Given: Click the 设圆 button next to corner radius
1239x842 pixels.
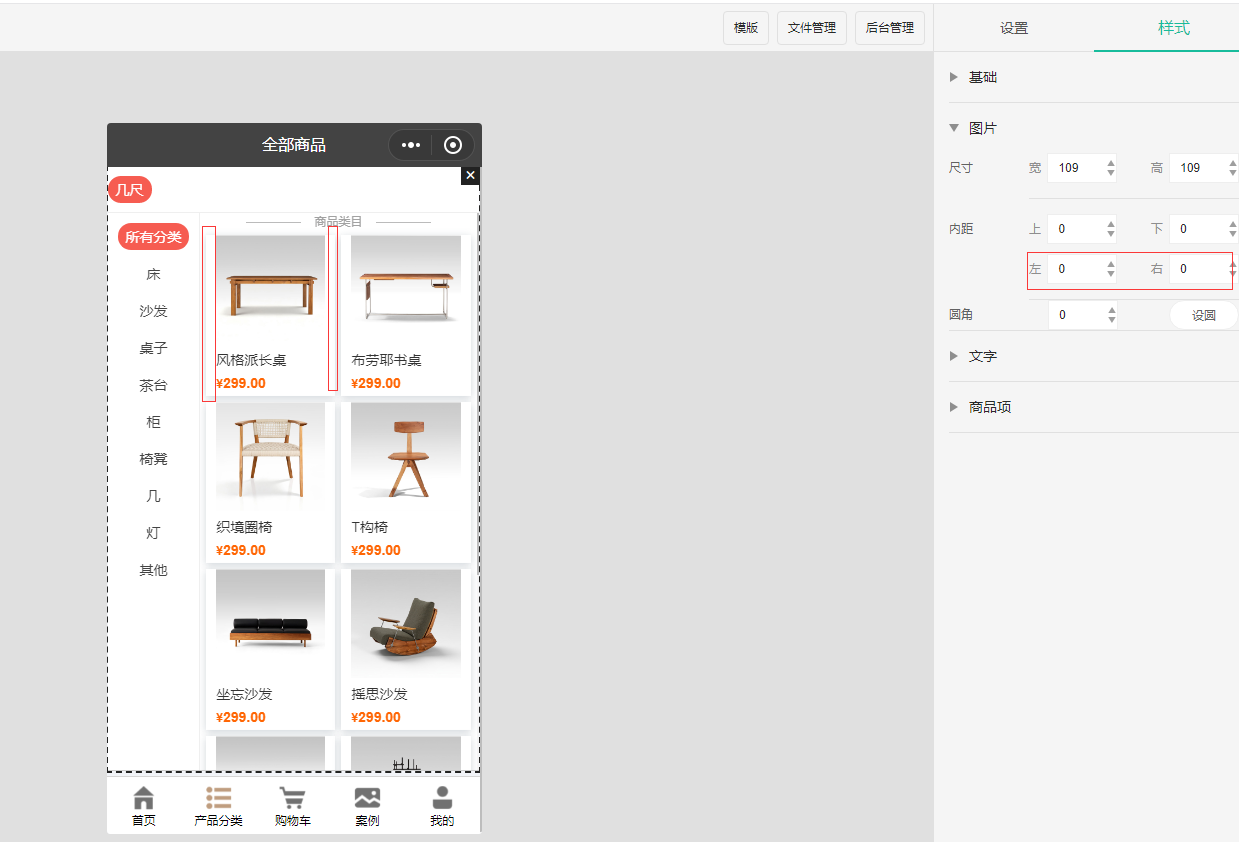Looking at the screenshot, I should point(1203,315).
